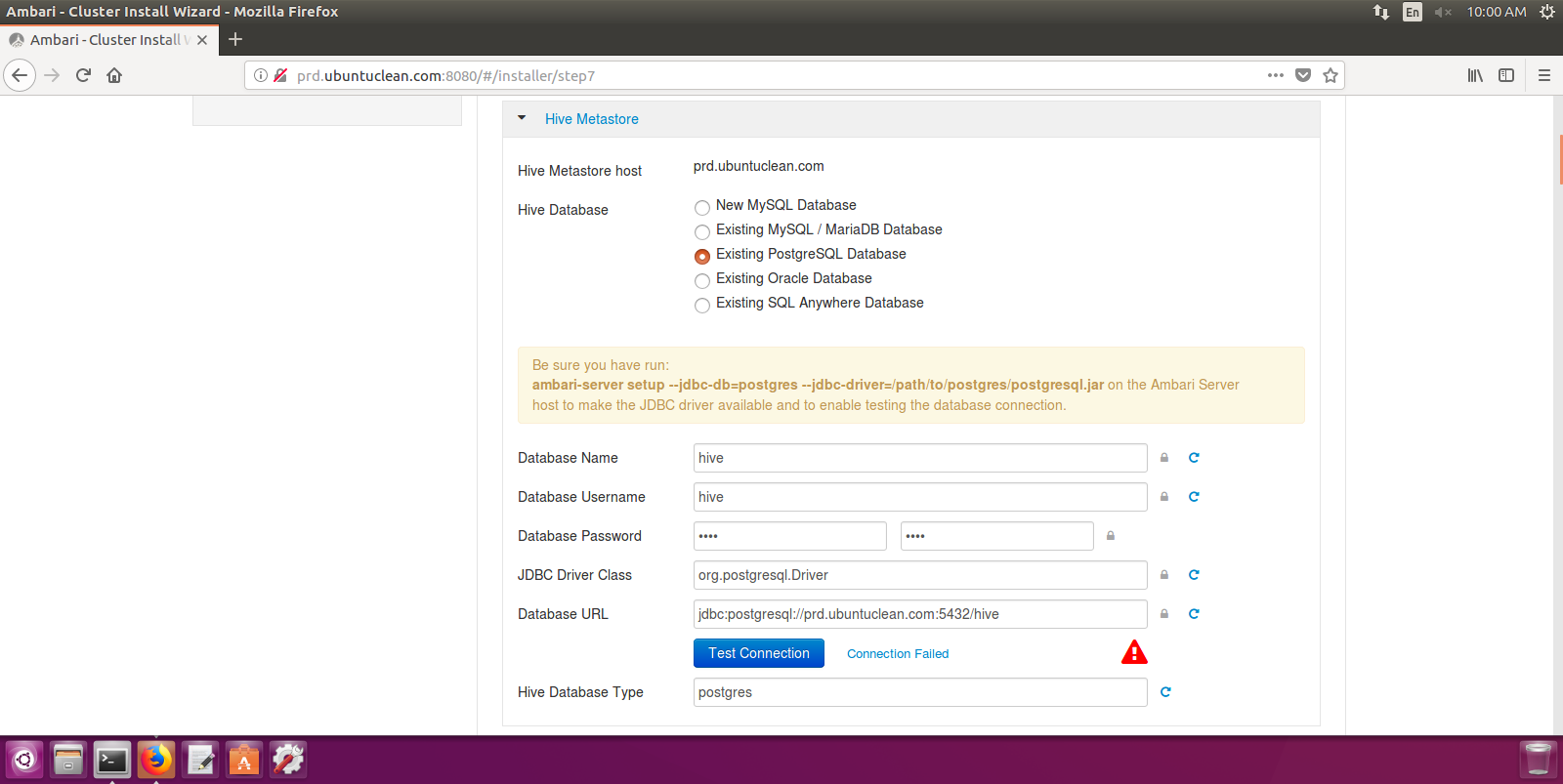The image size is (1563, 784).
Task: Reset Database Username with its undo icon
Action: (x=1194, y=497)
